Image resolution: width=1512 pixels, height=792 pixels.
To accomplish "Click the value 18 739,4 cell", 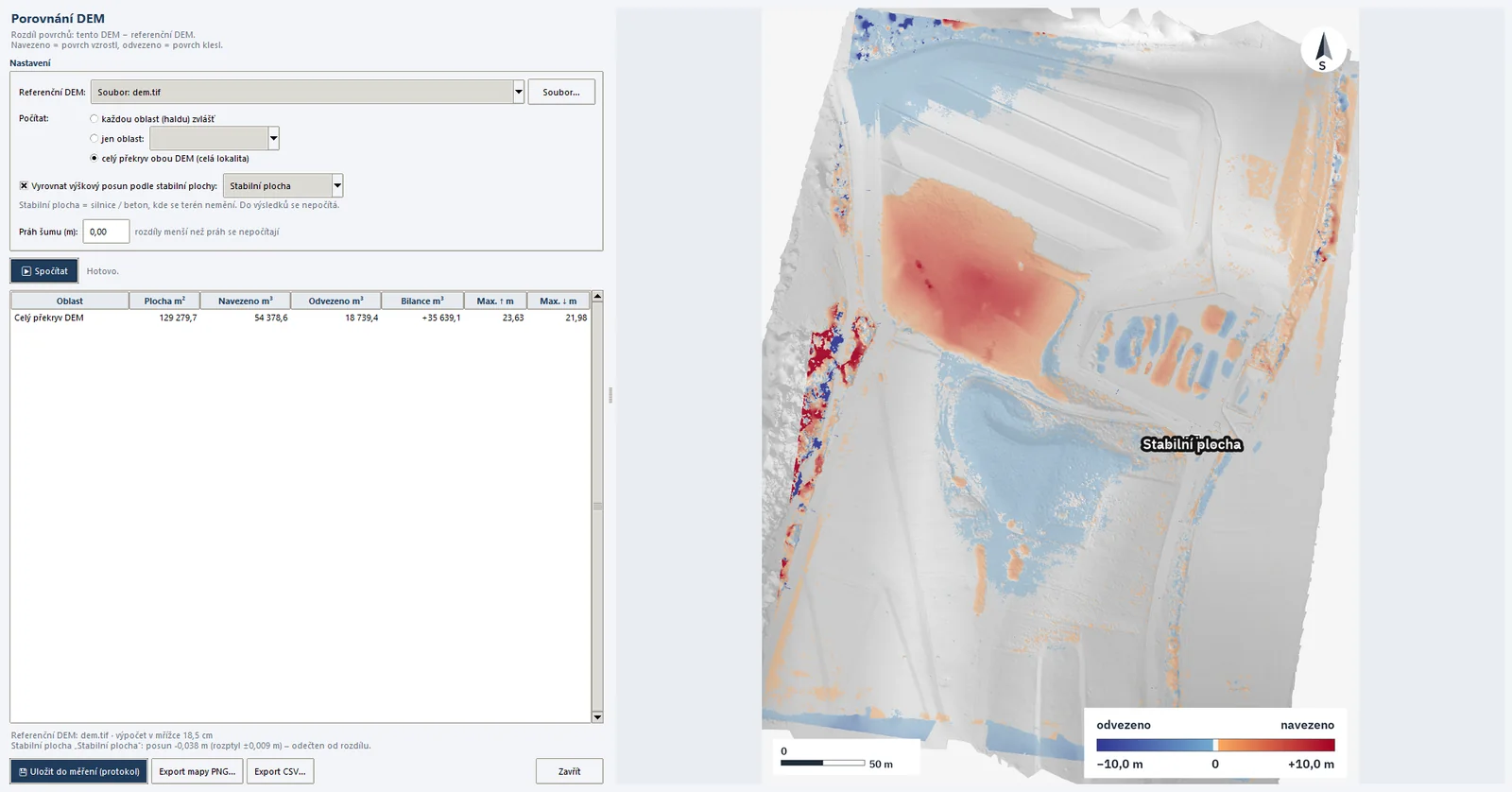I will click(361, 319).
